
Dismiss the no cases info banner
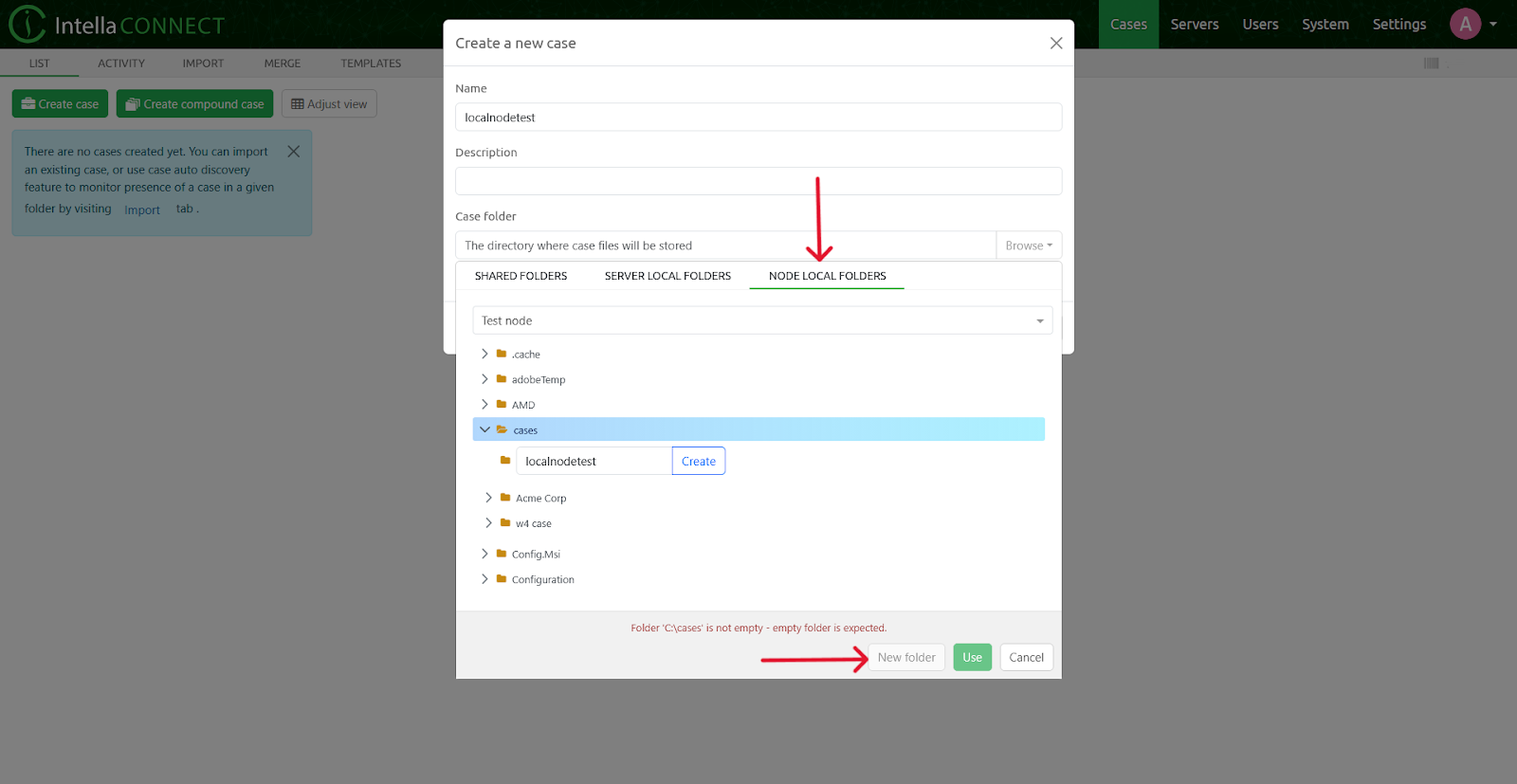tap(294, 152)
